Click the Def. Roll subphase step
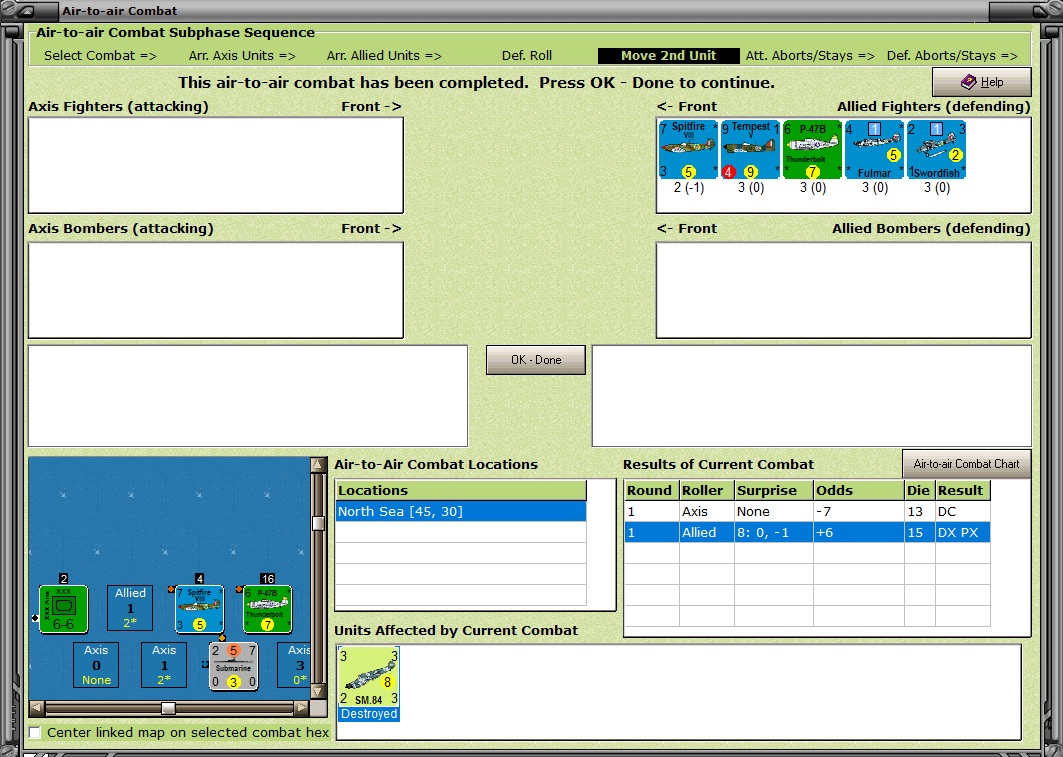 point(527,56)
